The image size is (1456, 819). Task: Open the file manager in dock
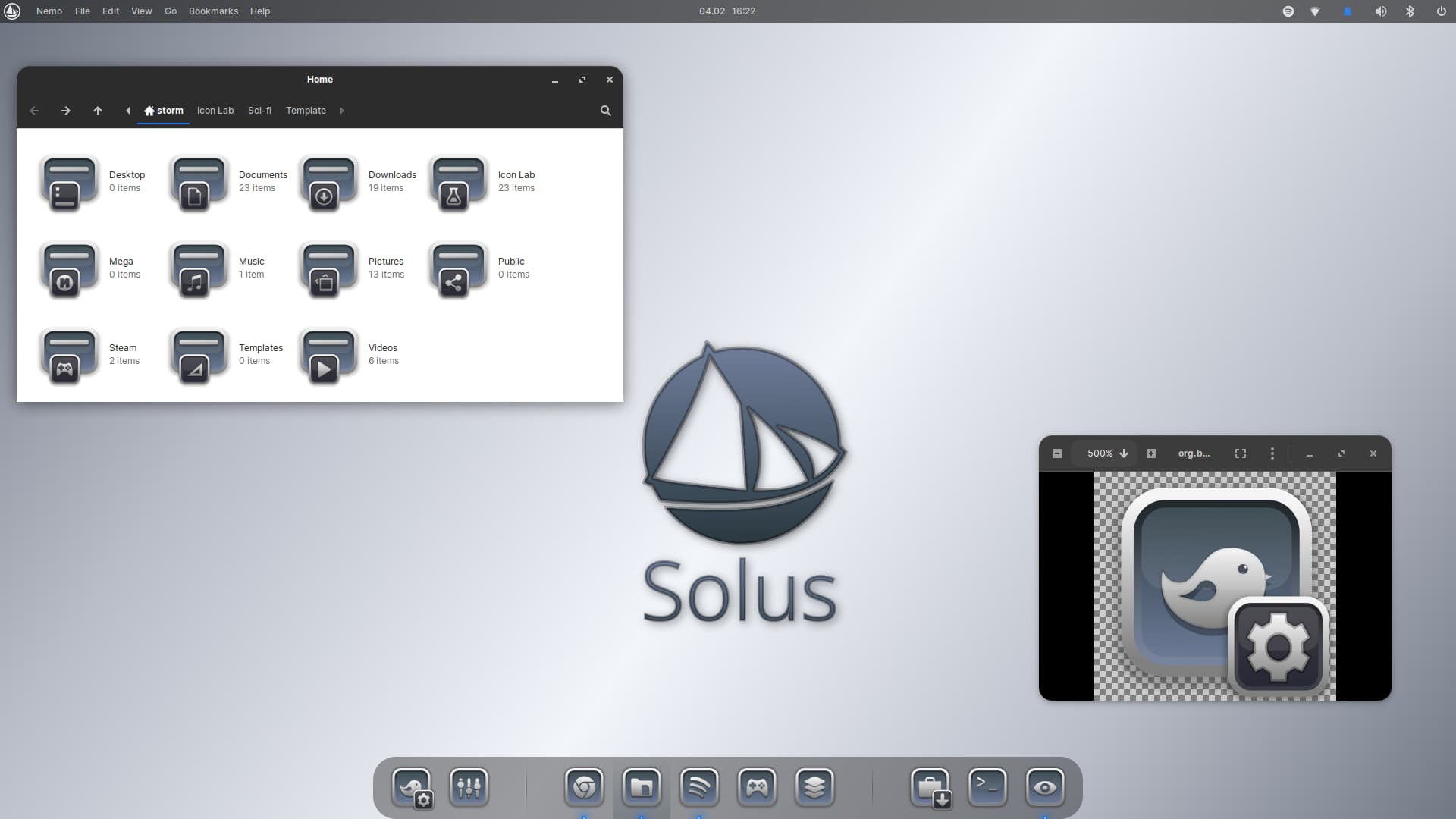(x=642, y=787)
